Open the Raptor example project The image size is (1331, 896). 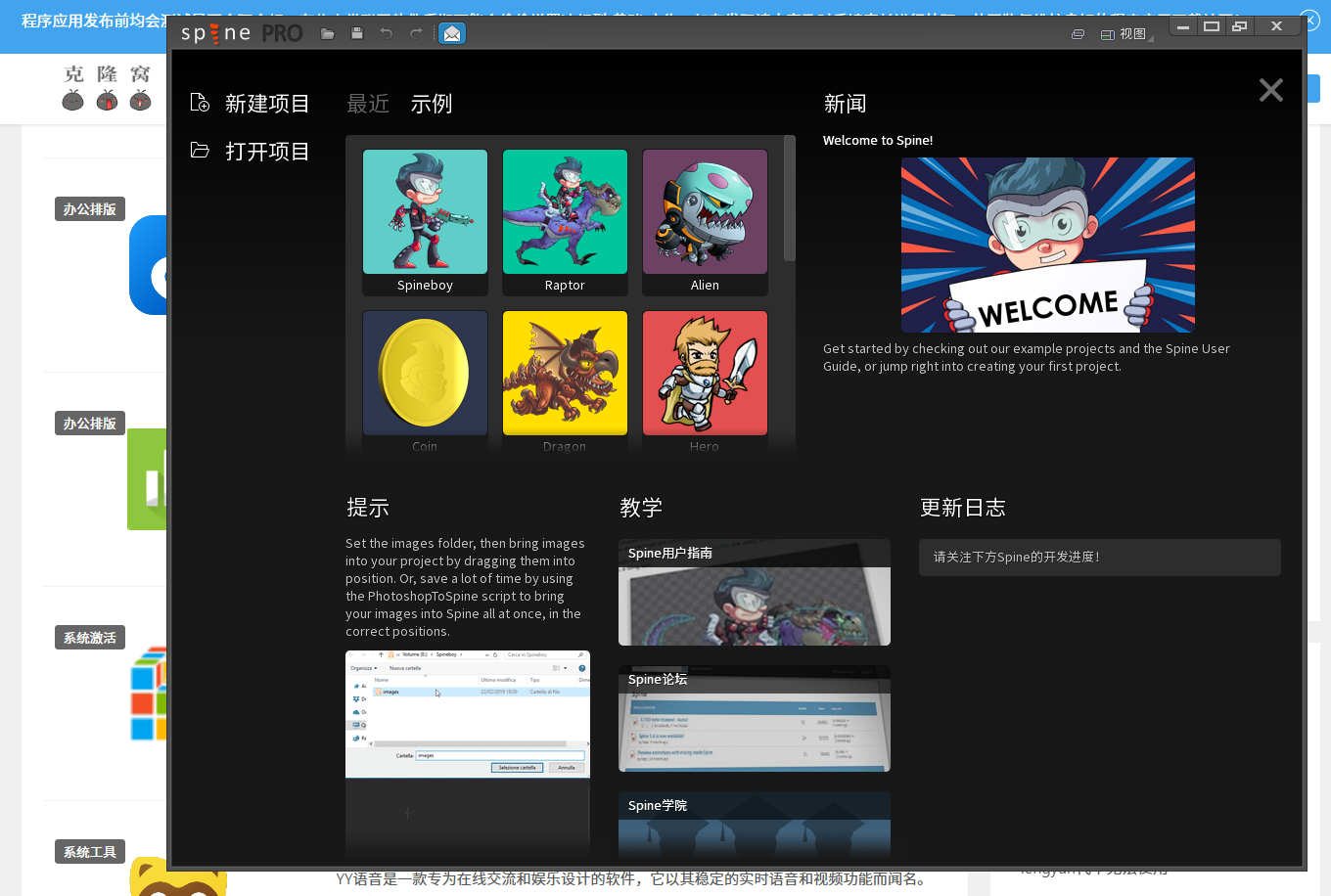tap(565, 222)
